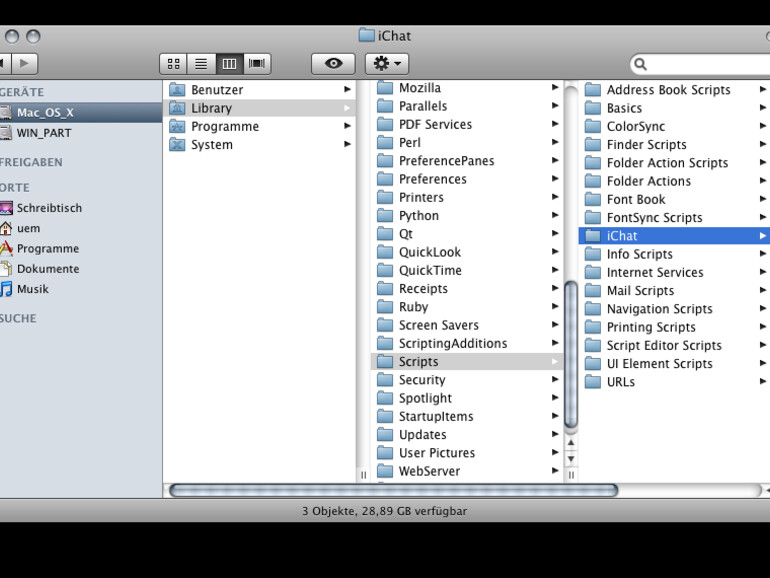Select Programme folder in first column
770x578 pixels.
[259, 126]
